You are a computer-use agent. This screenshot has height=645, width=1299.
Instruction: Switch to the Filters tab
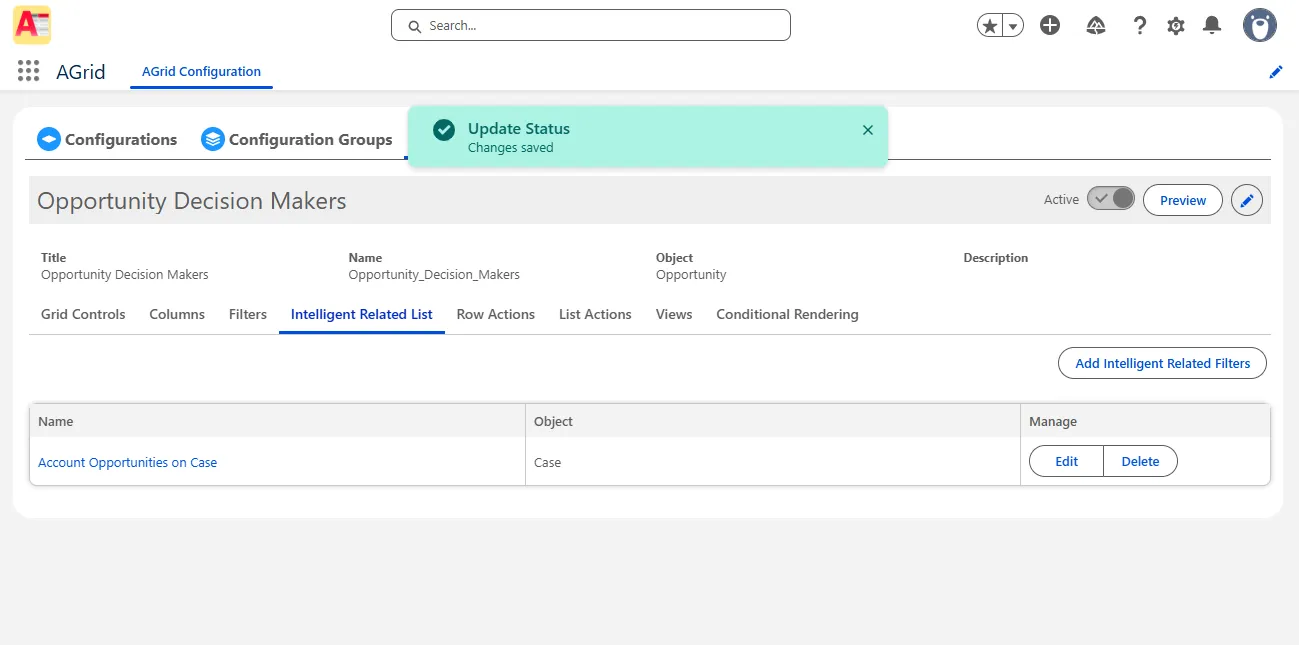pyautogui.click(x=248, y=314)
